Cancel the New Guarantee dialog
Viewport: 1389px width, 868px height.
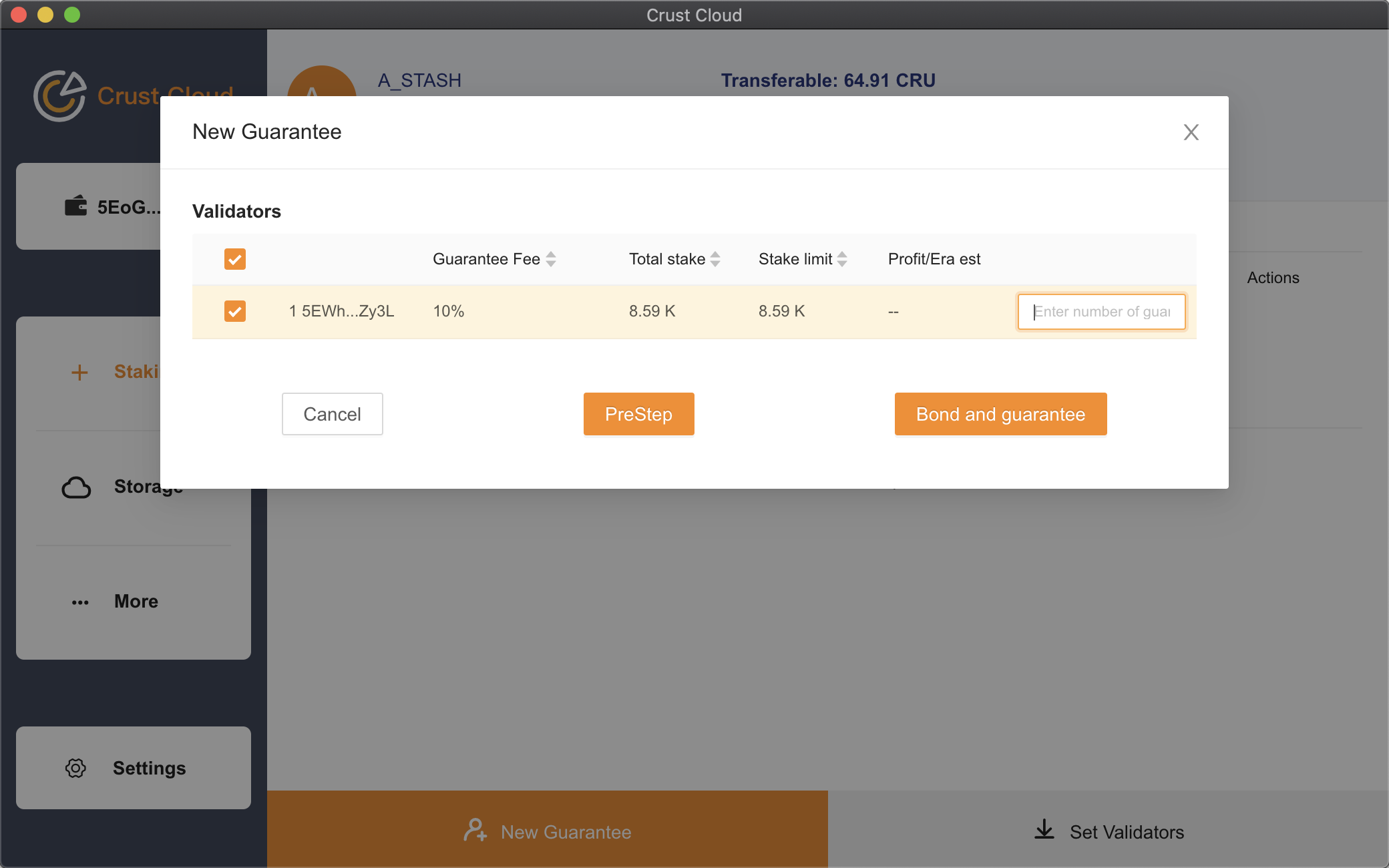point(332,414)
